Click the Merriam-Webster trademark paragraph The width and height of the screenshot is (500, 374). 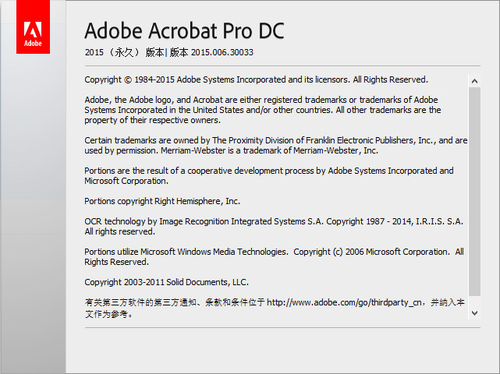276,145
